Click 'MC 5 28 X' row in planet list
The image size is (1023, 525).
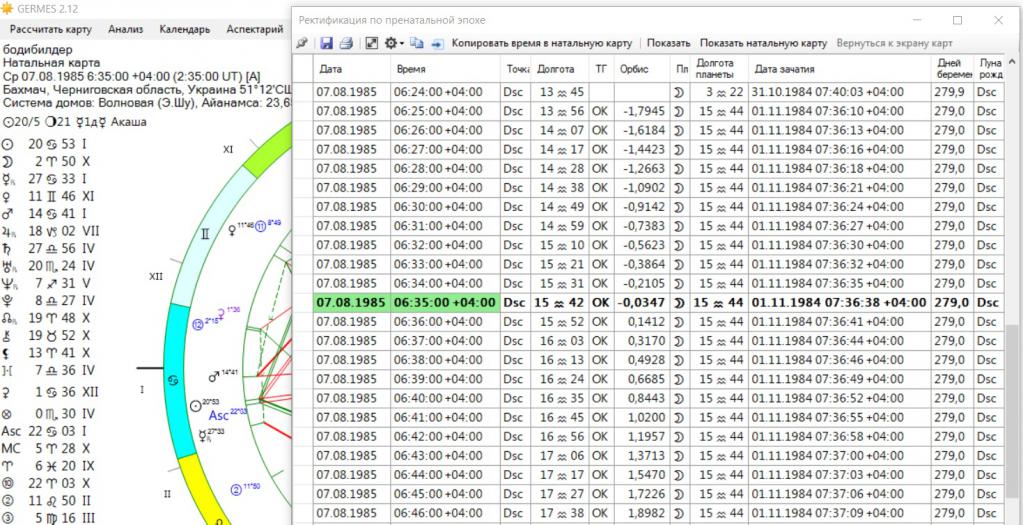(x=46, y=449)
